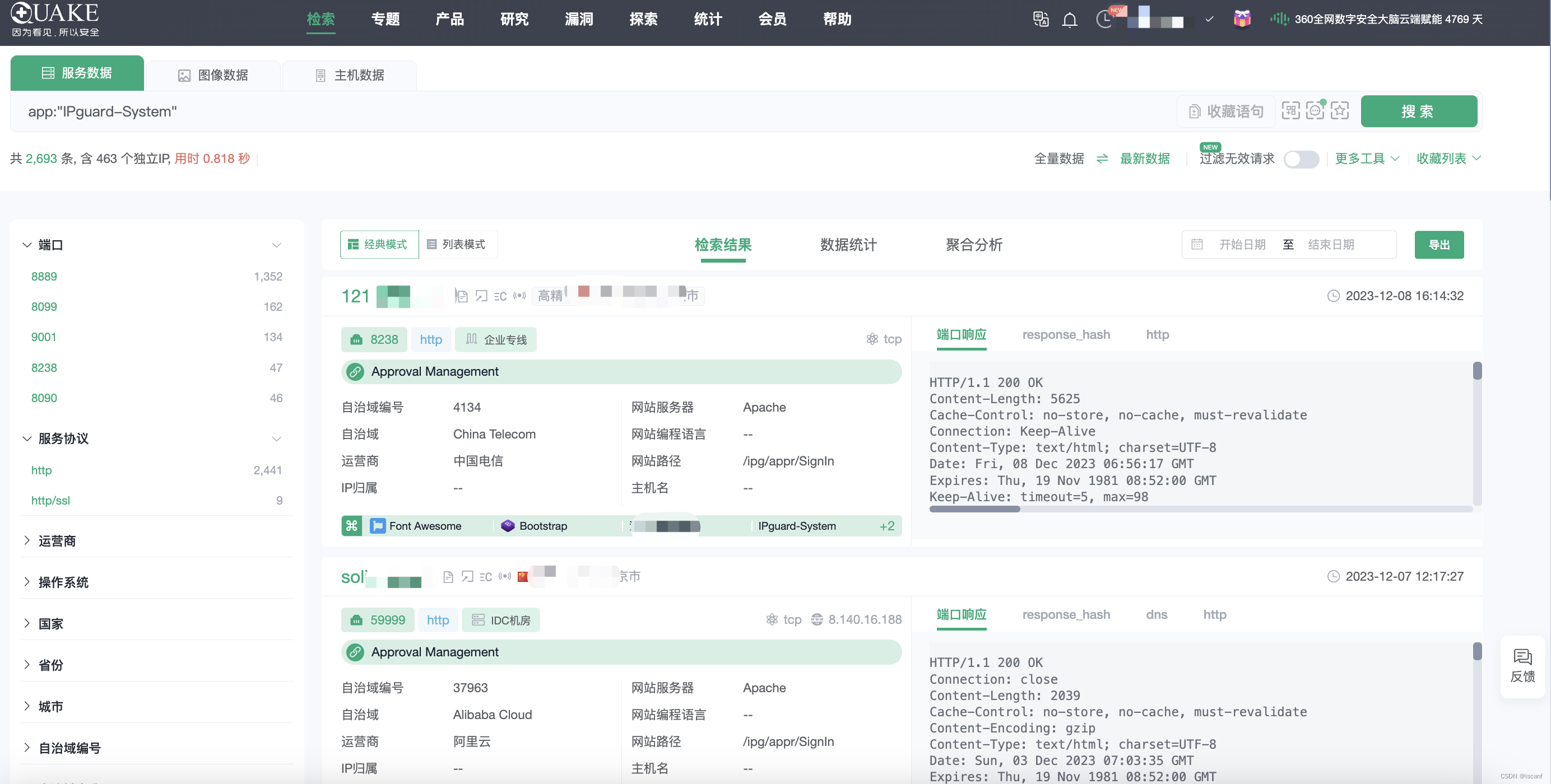Viewport: 1551px width, 784px height.
Task: Click the 导出 export button
Action: point(1439,244)
